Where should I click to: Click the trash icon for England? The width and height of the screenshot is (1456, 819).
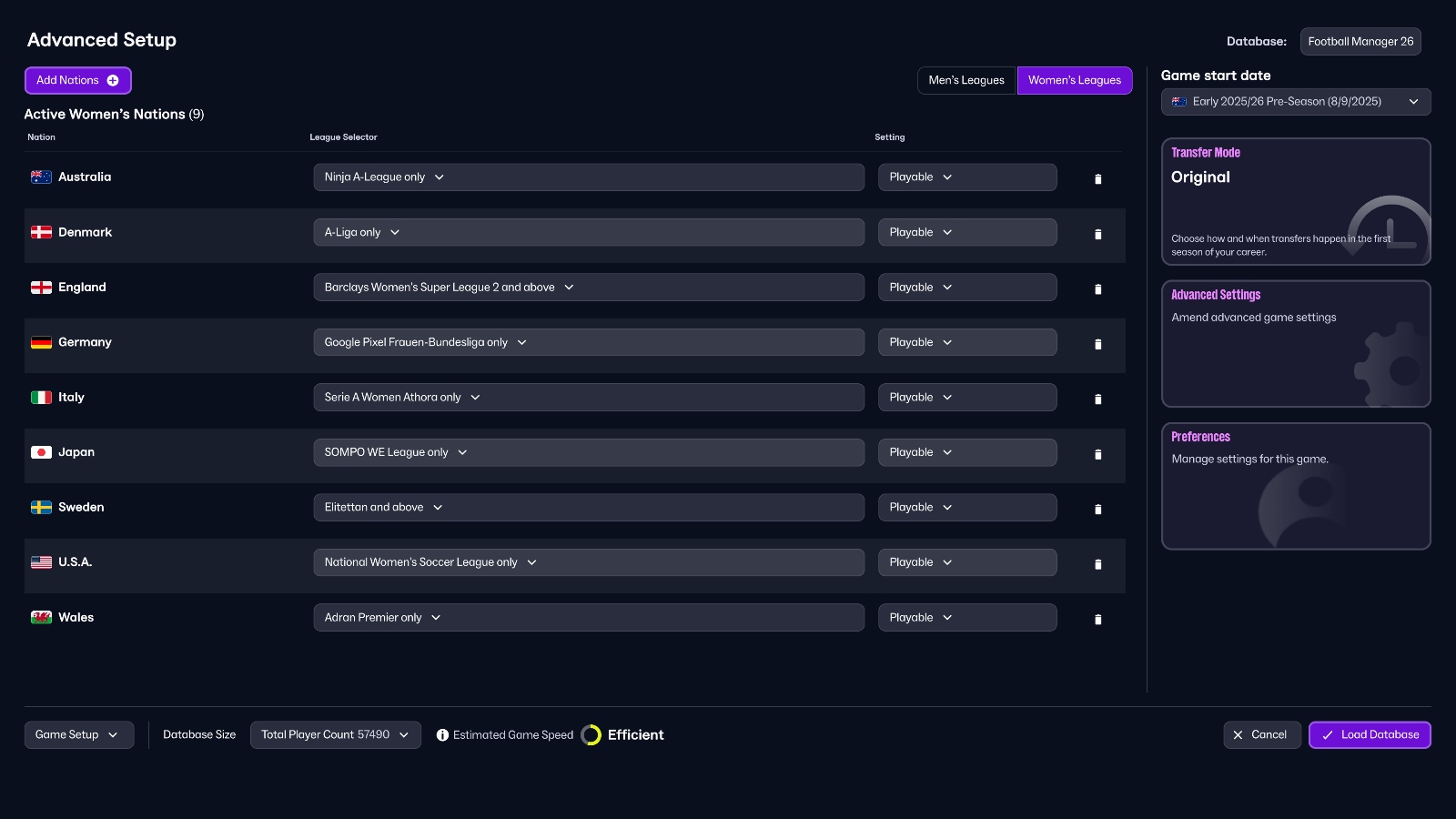(x=1097, y=289)
